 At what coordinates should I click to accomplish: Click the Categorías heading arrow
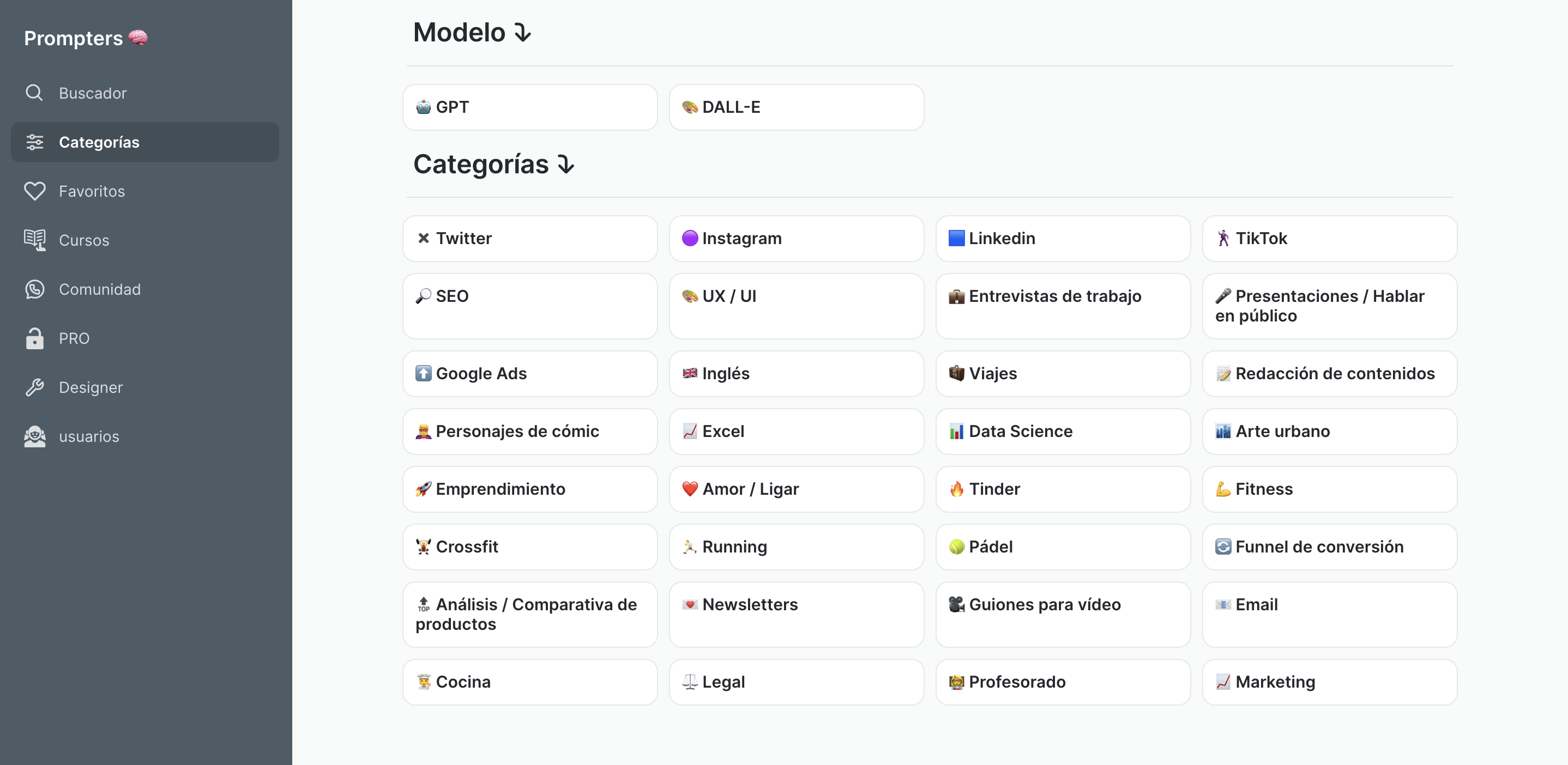[x=565, y=164]
